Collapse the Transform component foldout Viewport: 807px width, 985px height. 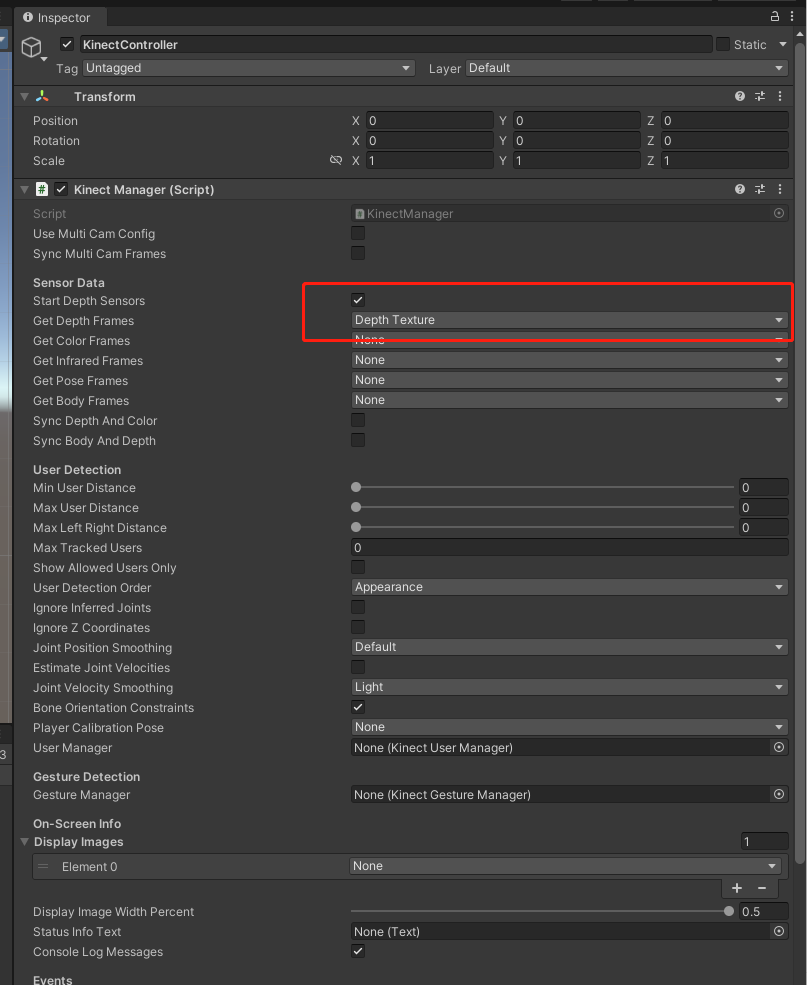[24, 96]
